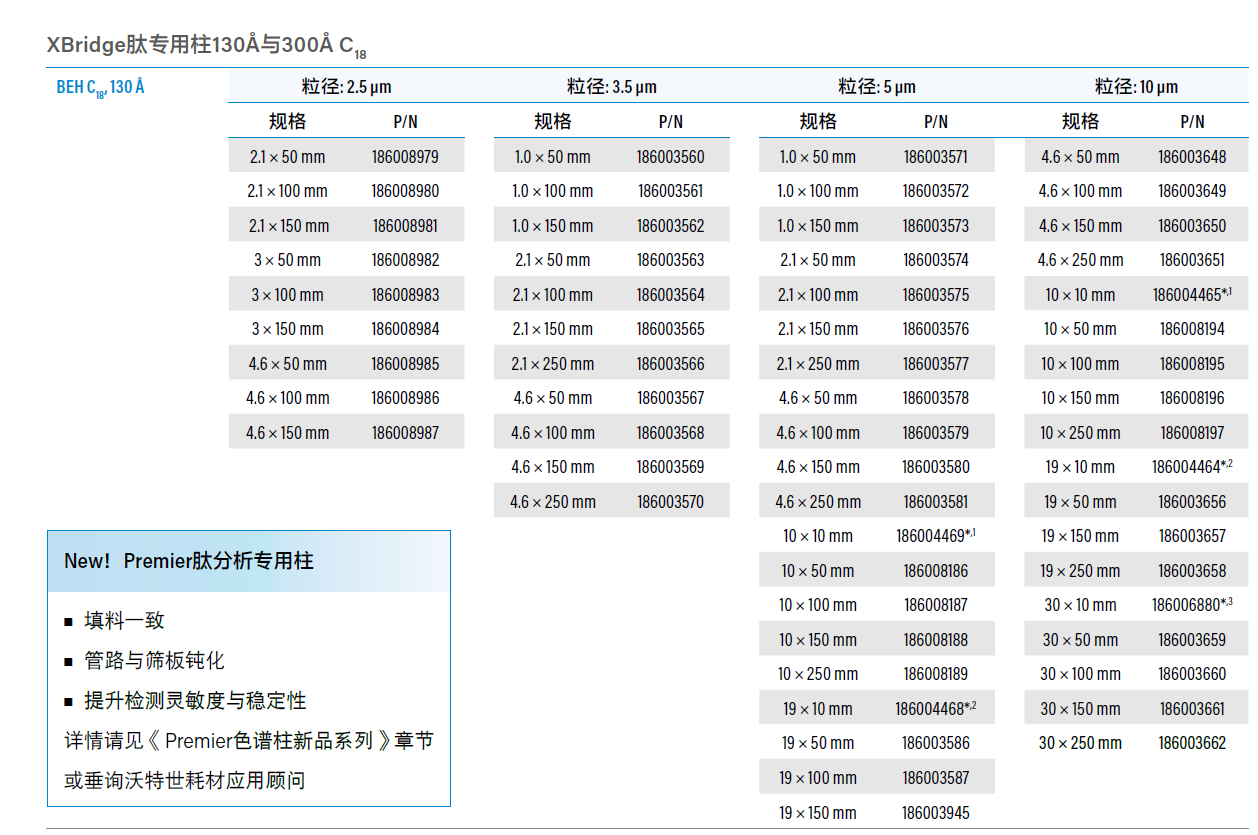Select part number 186003571

click(x=936, y=157)
